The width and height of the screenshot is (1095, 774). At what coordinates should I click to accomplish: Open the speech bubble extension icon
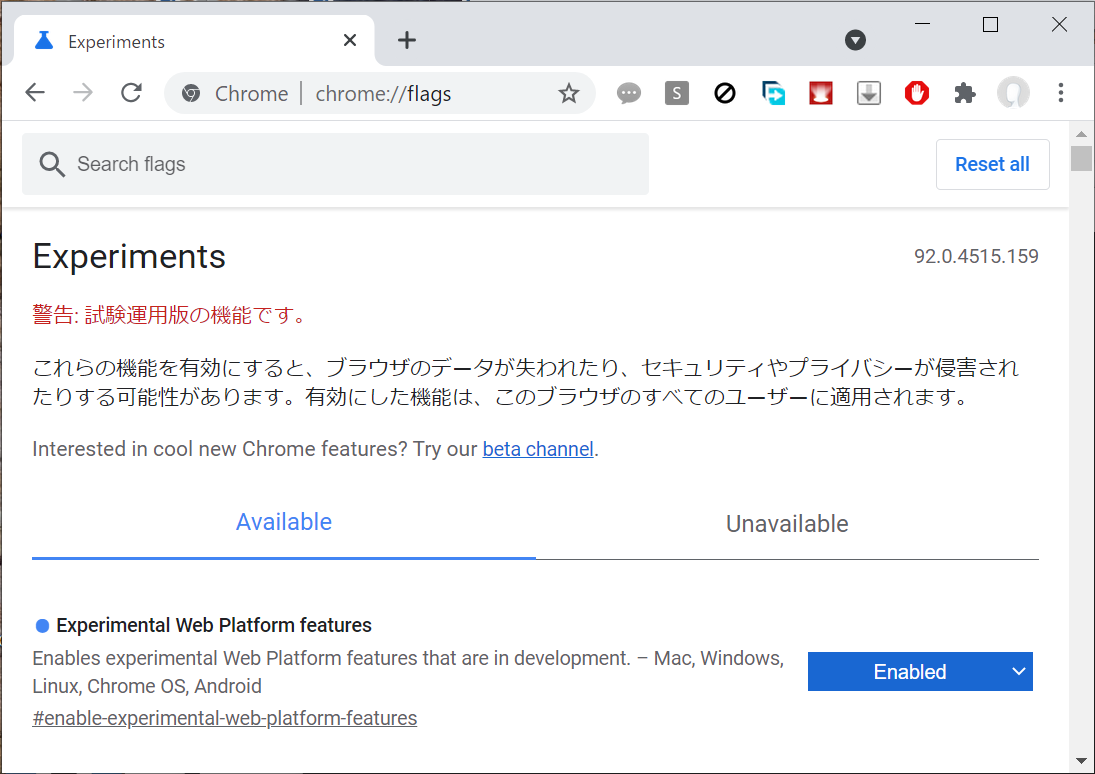(x=629, y=93)
